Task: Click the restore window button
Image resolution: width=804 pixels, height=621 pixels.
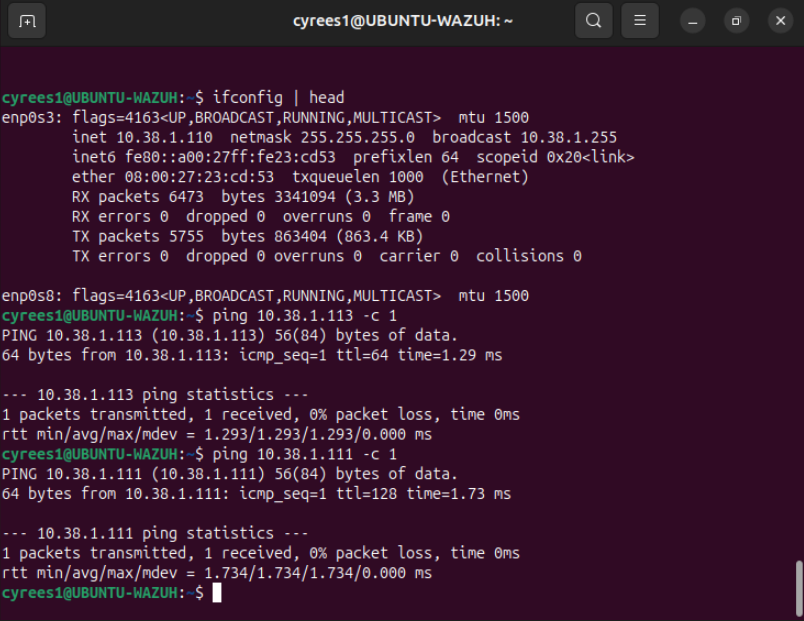Action: (x=736, y=20)
